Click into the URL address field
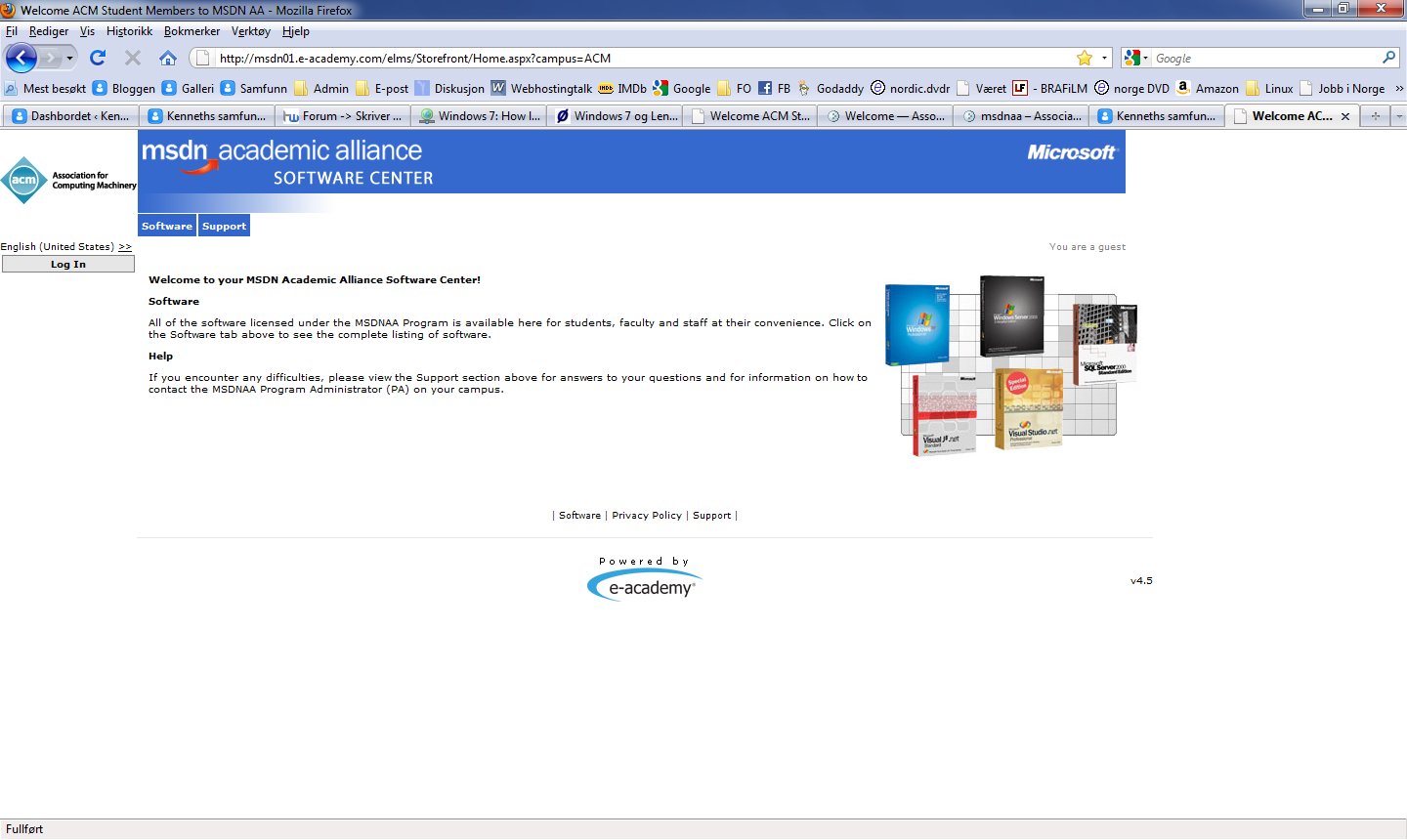The image size is (1407, 840). coord(645,58)
